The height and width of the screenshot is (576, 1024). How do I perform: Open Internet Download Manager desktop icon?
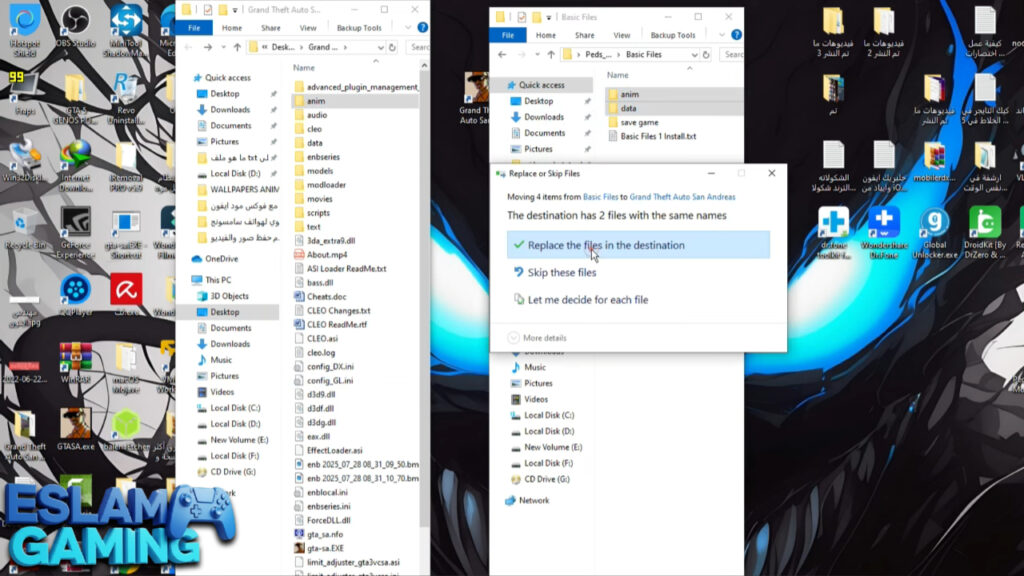pos(74,160)
